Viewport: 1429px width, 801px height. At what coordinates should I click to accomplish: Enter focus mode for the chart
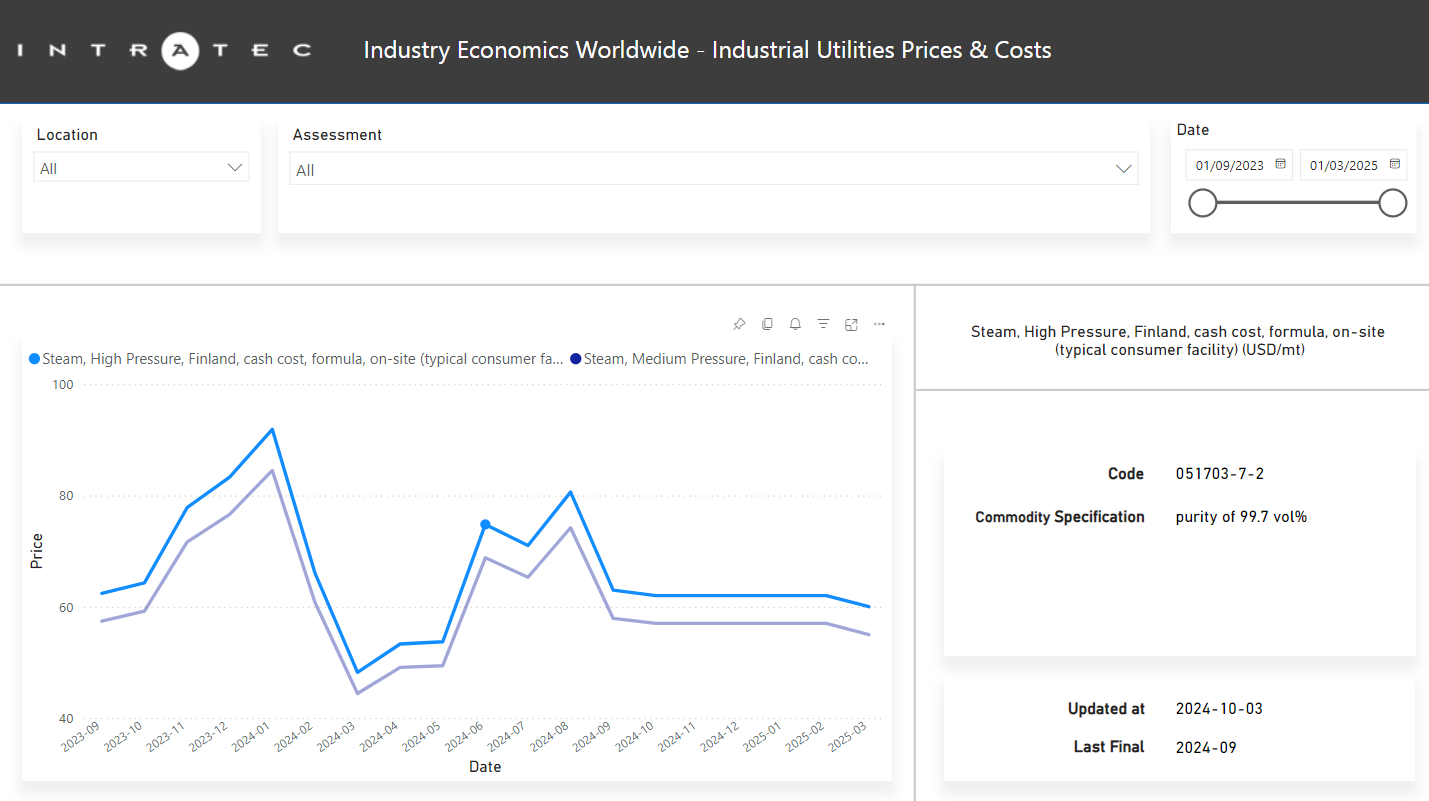(851, 324)
